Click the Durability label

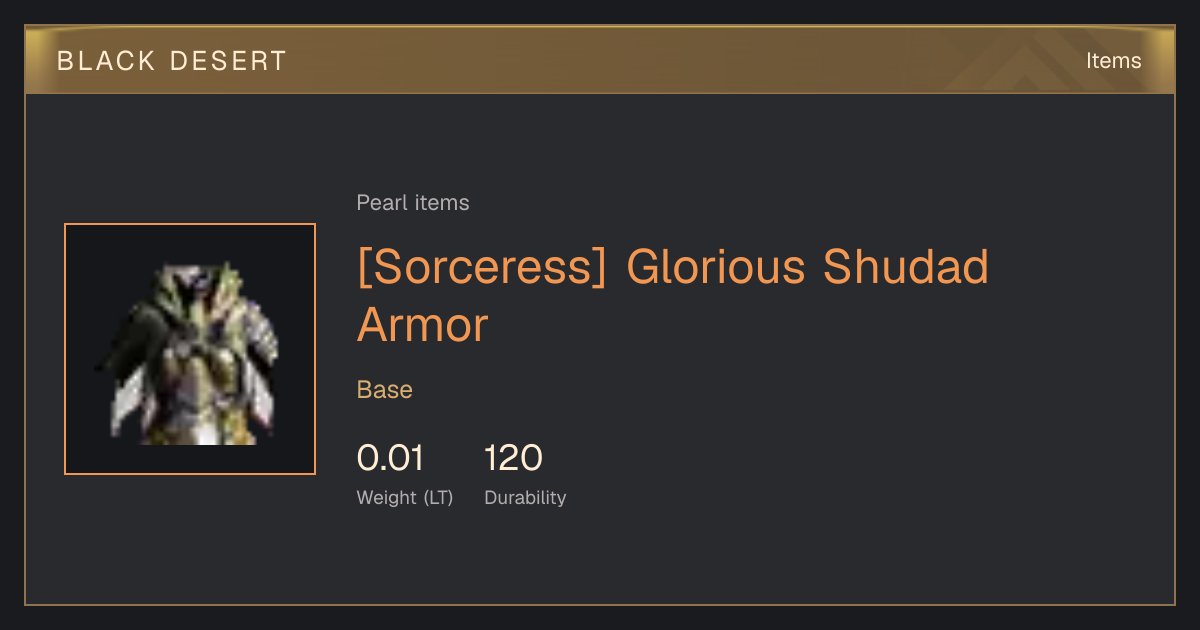(x=525, y=497)
